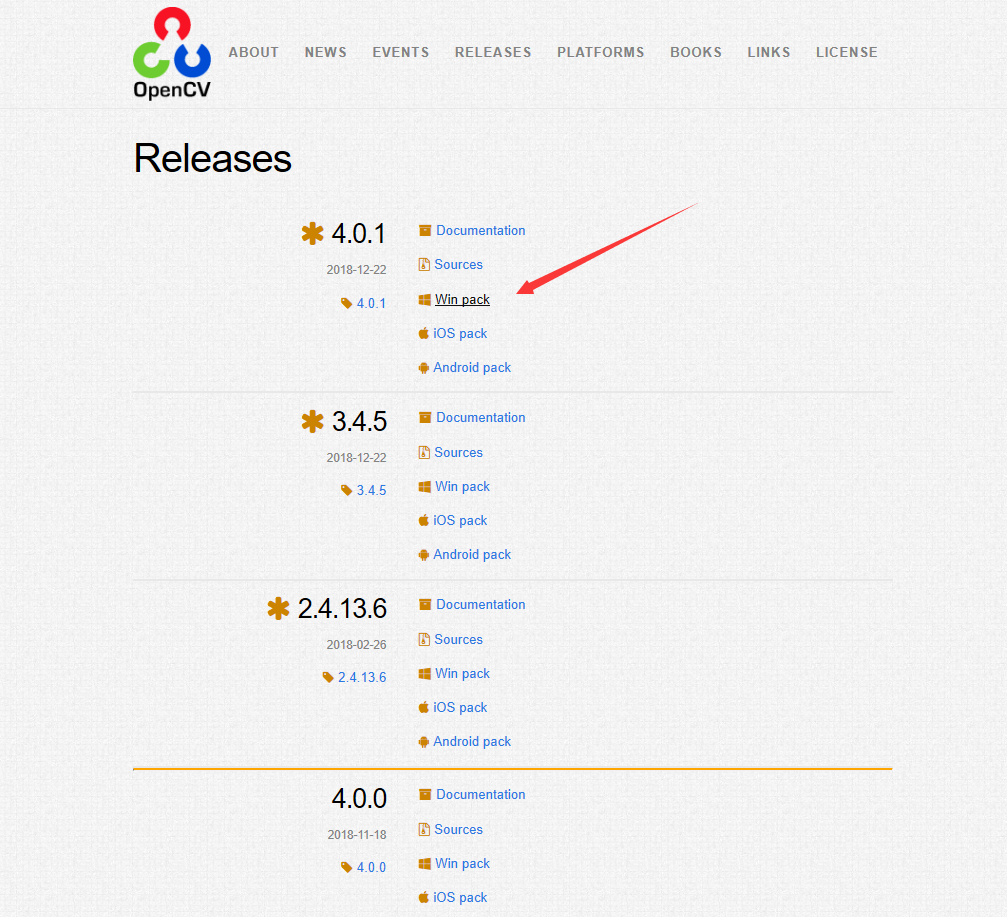Click the 2.4.13.6 Documentation box icon
The image size is (1007, 917).
click(425, 604)
